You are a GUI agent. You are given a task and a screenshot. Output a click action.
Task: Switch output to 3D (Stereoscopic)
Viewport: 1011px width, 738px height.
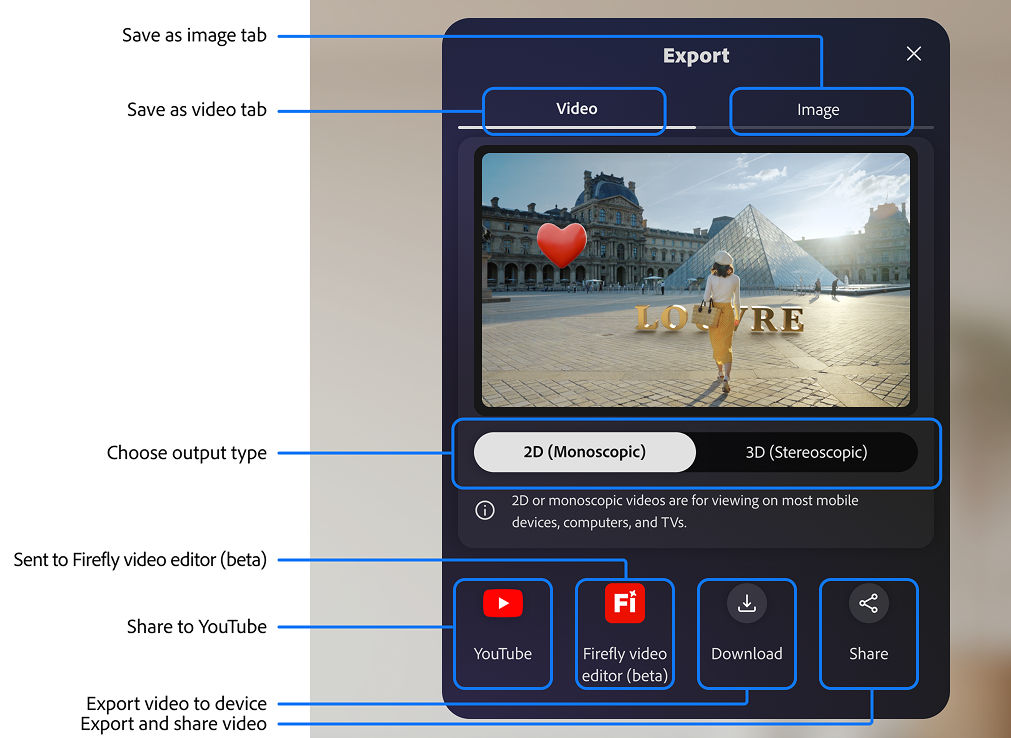click(806, 452)
